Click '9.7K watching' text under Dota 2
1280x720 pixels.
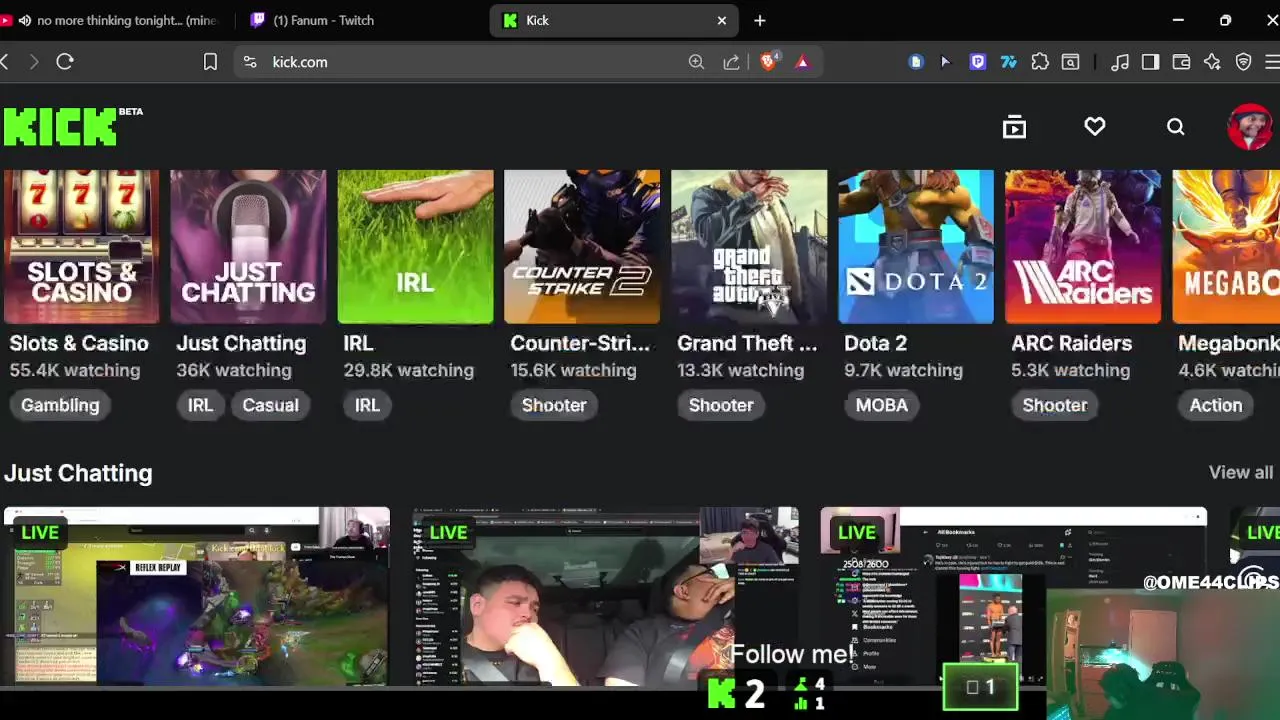tap(903, 370)
